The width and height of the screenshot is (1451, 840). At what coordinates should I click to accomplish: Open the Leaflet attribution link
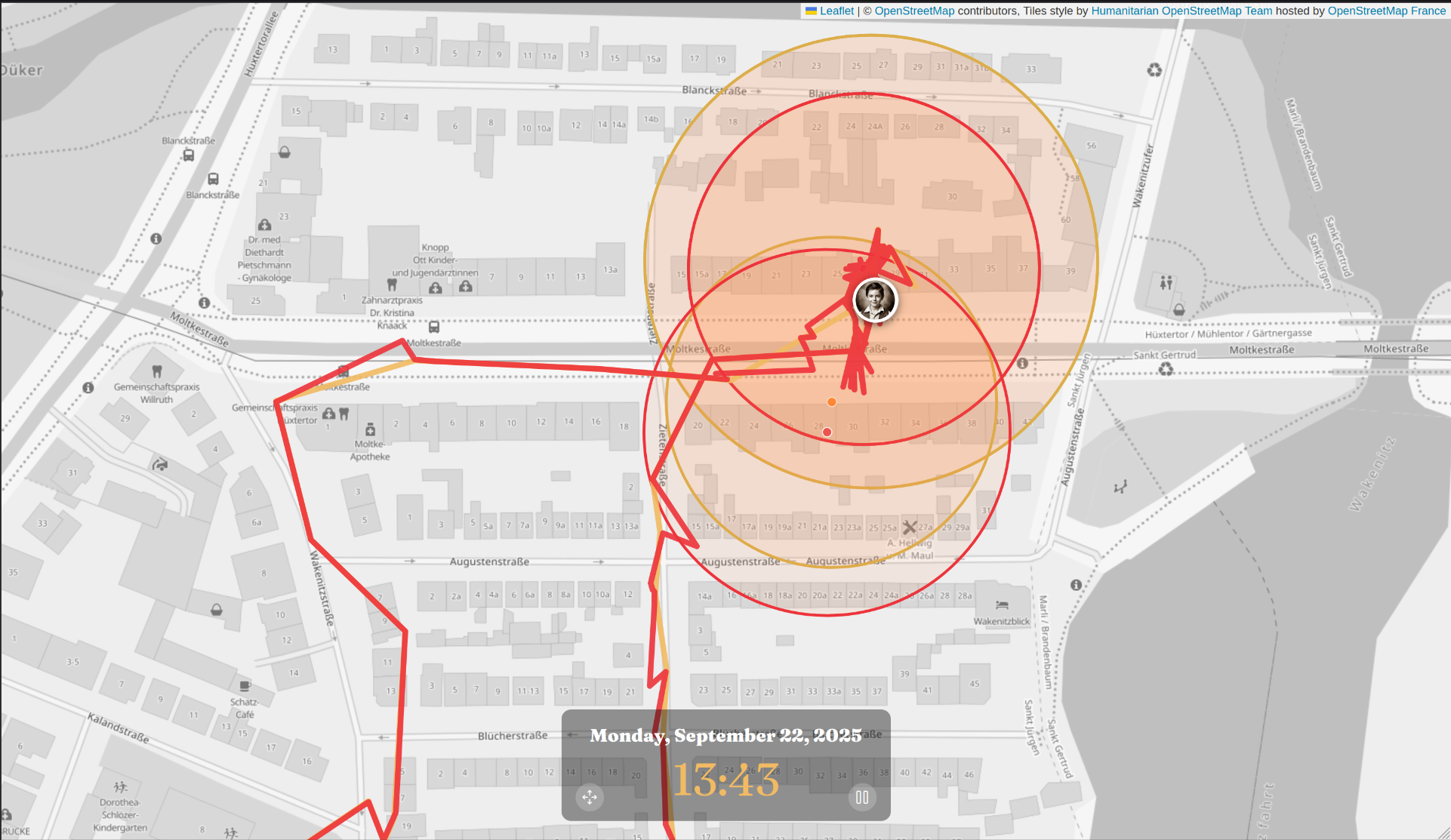[836, 11]
